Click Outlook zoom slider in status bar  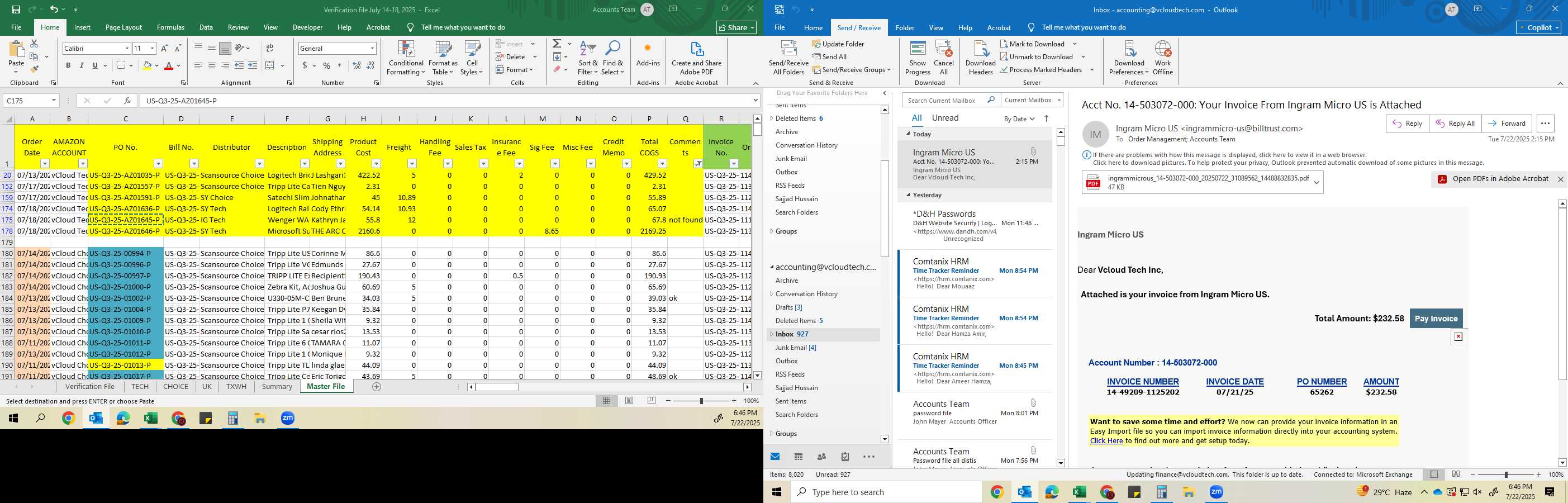(x=1506, y=474)
